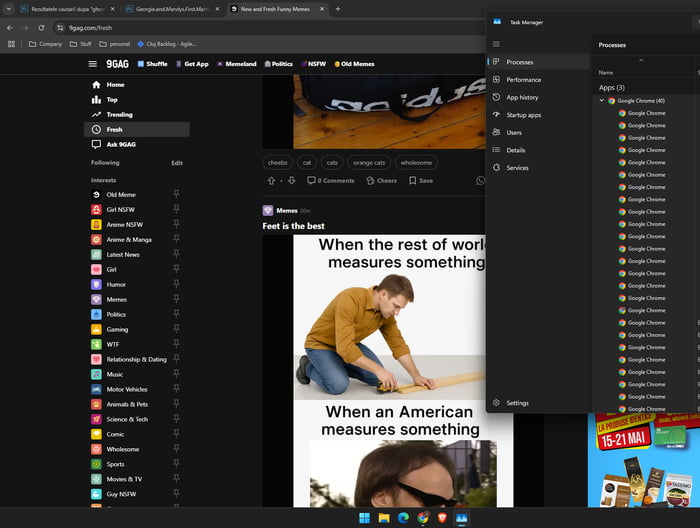Pin the Old Meme interest
Viewport: 700px width, 528px height.
(x=176, y=195)
